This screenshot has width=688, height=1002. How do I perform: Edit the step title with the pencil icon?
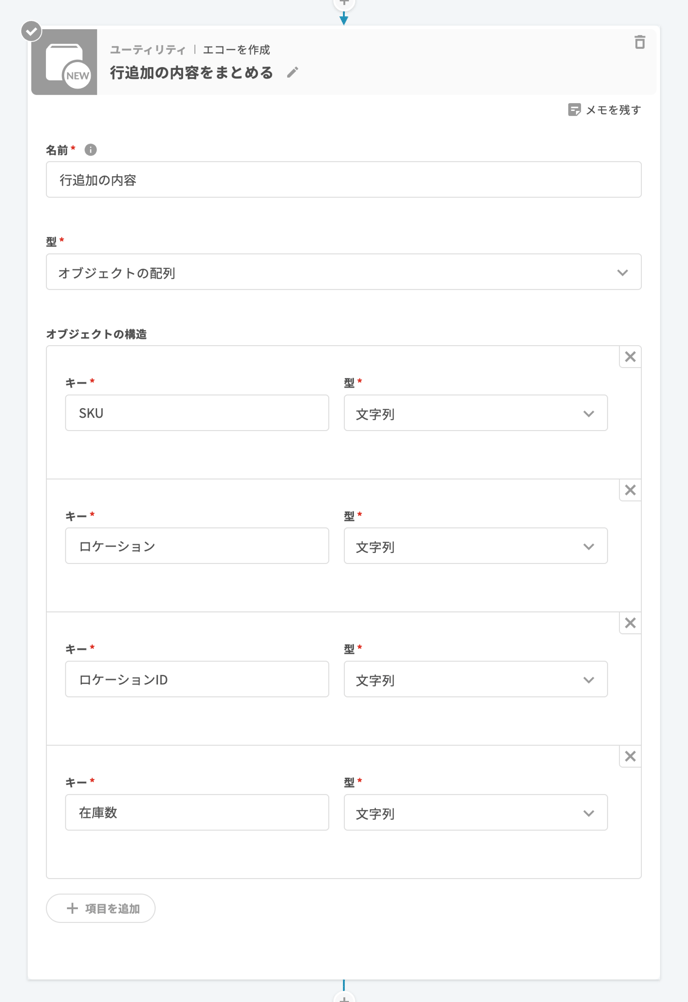tap(292, 72)
